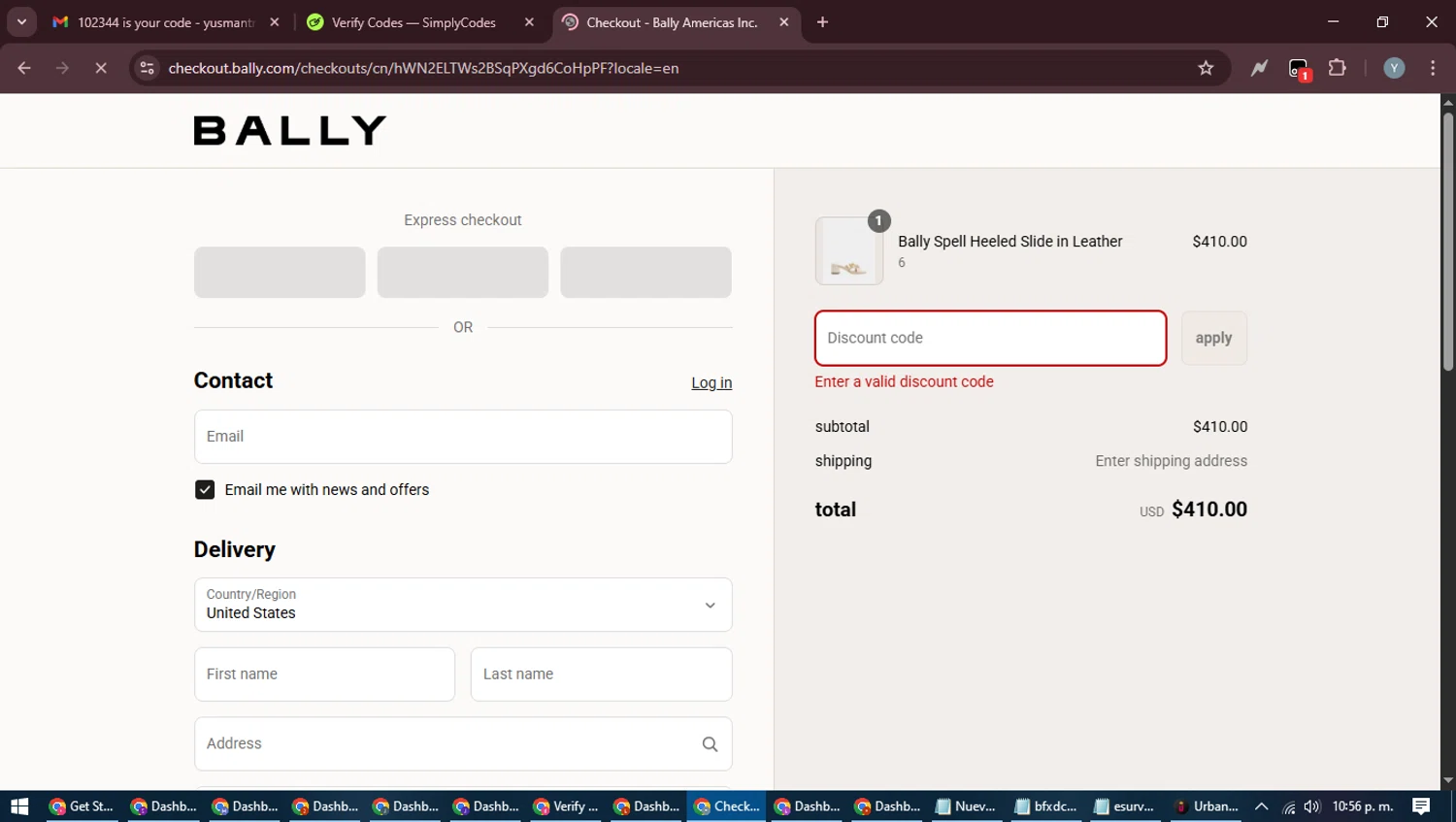Image resolution: width=1456 pixels, height=822 pixels.
Task: Click the Bally Spell Heeled Slide thumbnail
Action: pyautogui.click(x=849, y=250)
